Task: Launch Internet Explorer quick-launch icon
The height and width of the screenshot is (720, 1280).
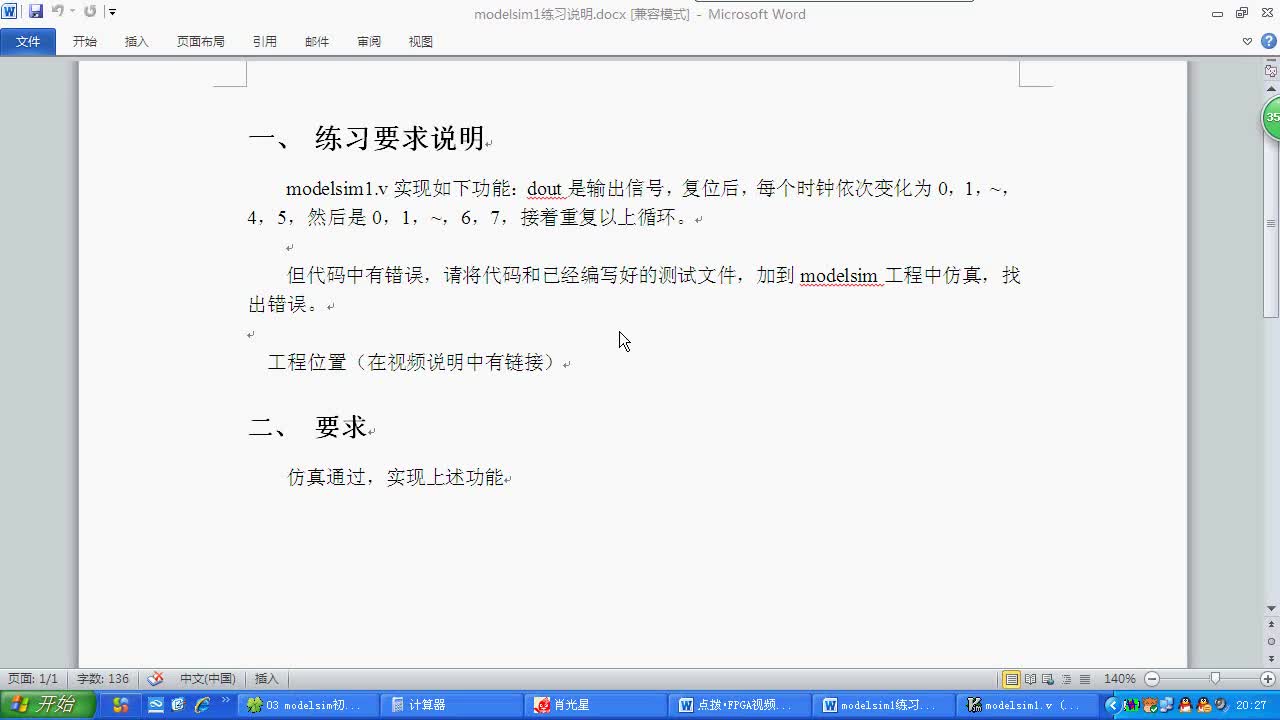Action: (202, 705)
